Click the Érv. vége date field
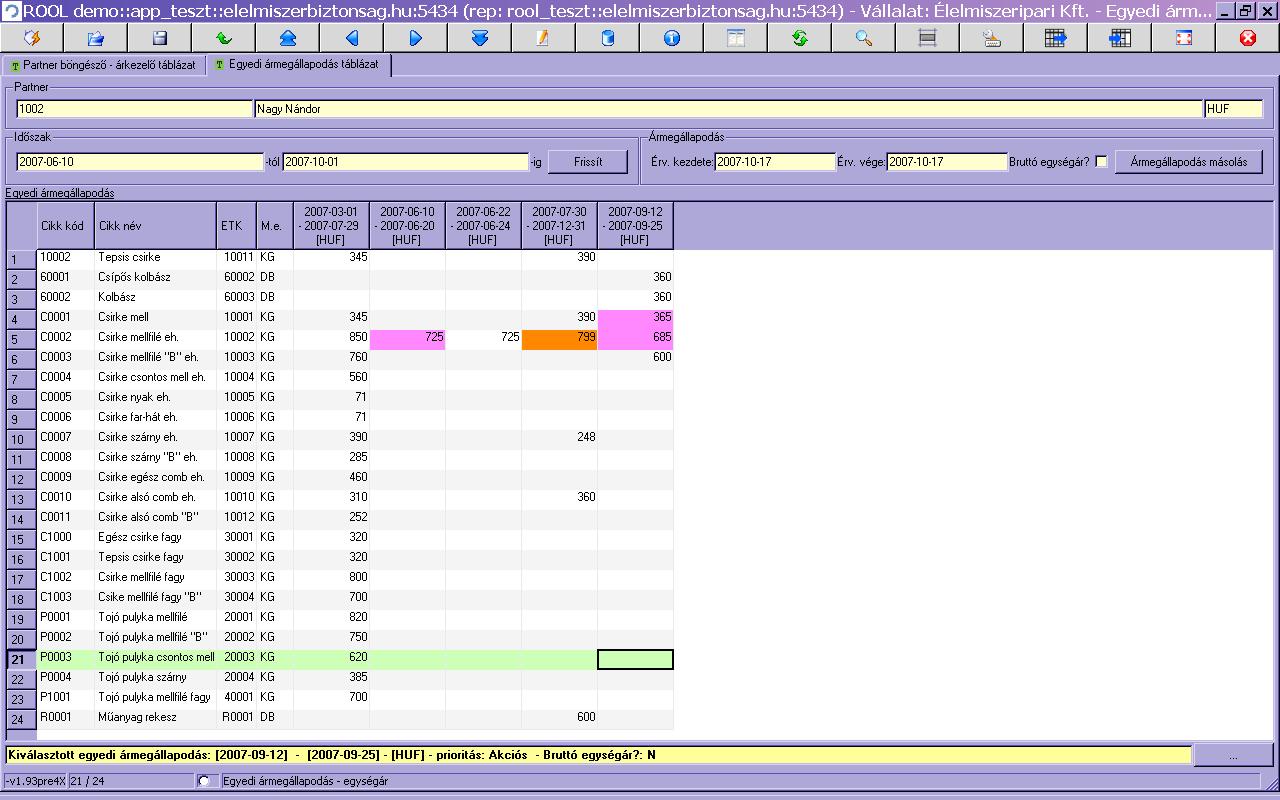The width and height of the screenshot is (1280, 800). (x=947, y=162)
